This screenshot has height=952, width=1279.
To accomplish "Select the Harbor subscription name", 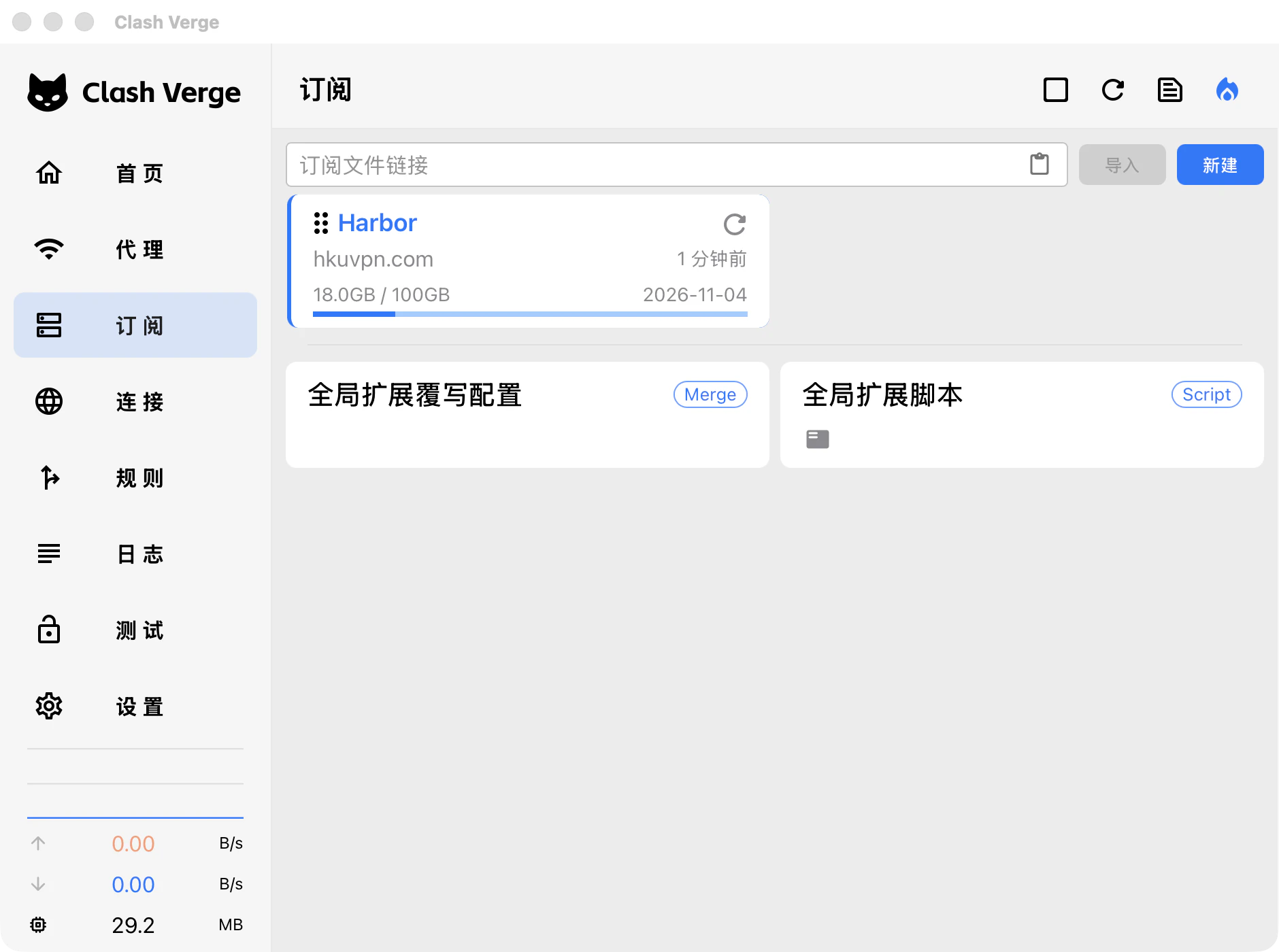I will click(x=378, y=223).
